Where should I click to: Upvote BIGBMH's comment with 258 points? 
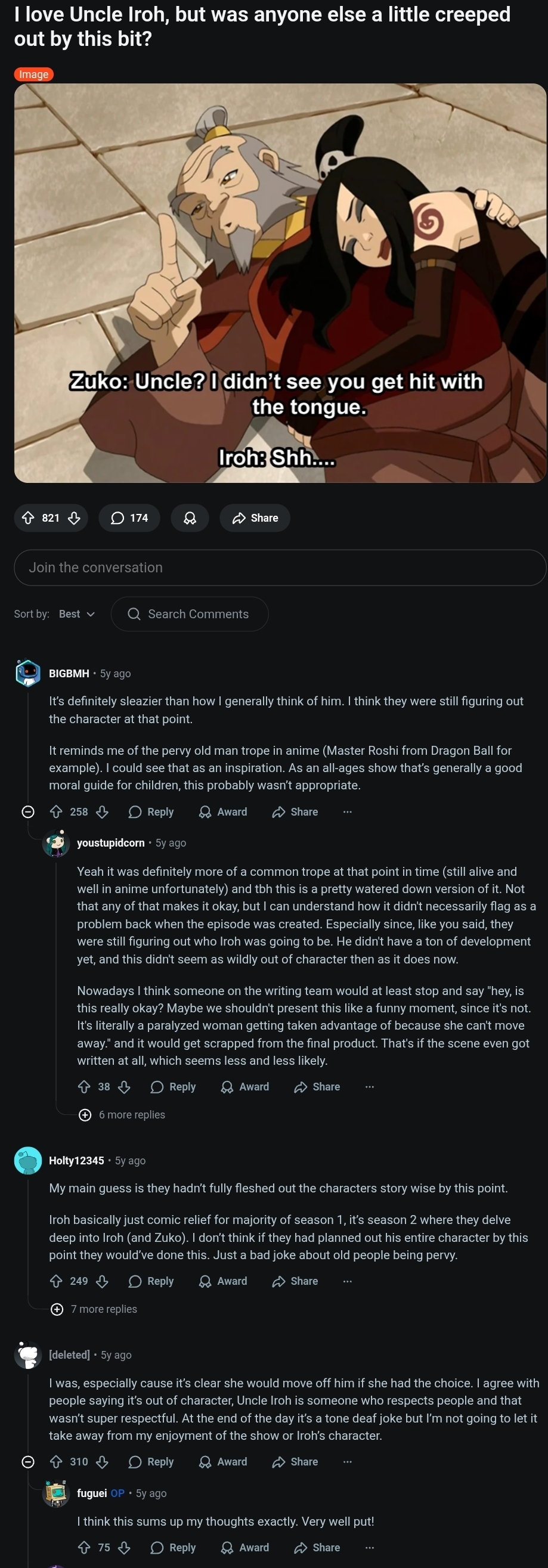(x=56, y=811)
